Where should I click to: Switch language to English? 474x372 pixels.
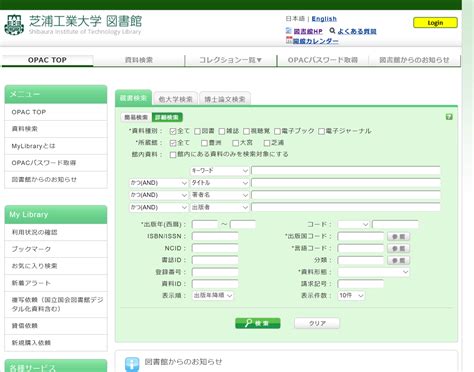tap(324, 19)
